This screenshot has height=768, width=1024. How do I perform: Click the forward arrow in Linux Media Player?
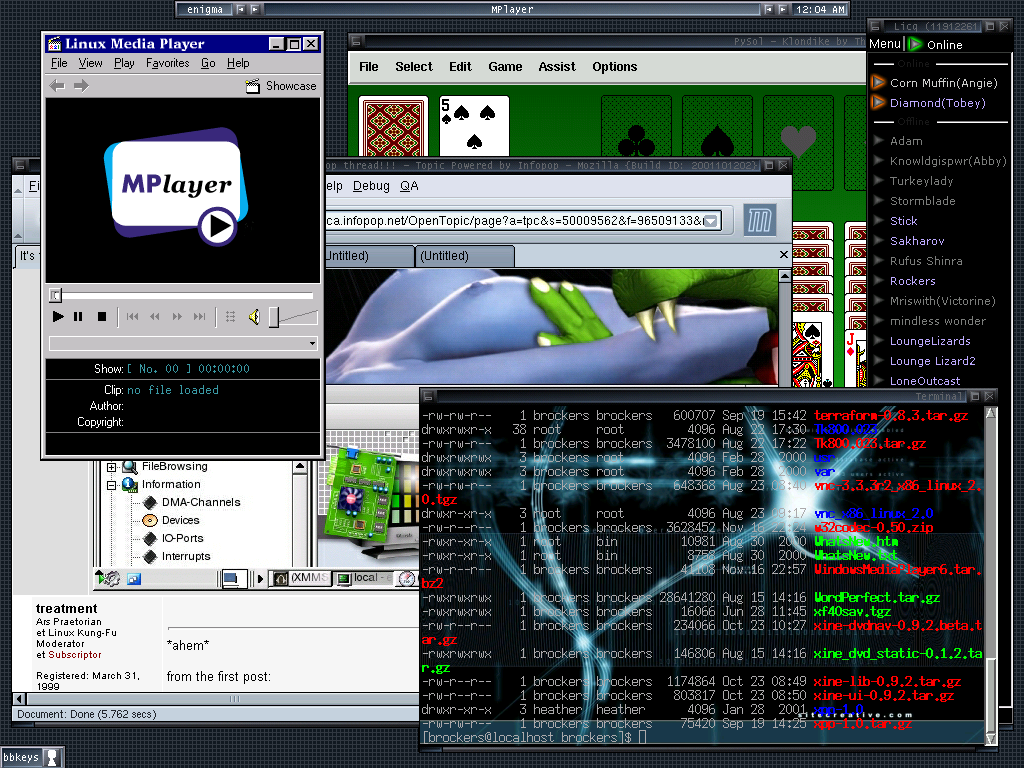pyautogui.click(x=81, y=86)
